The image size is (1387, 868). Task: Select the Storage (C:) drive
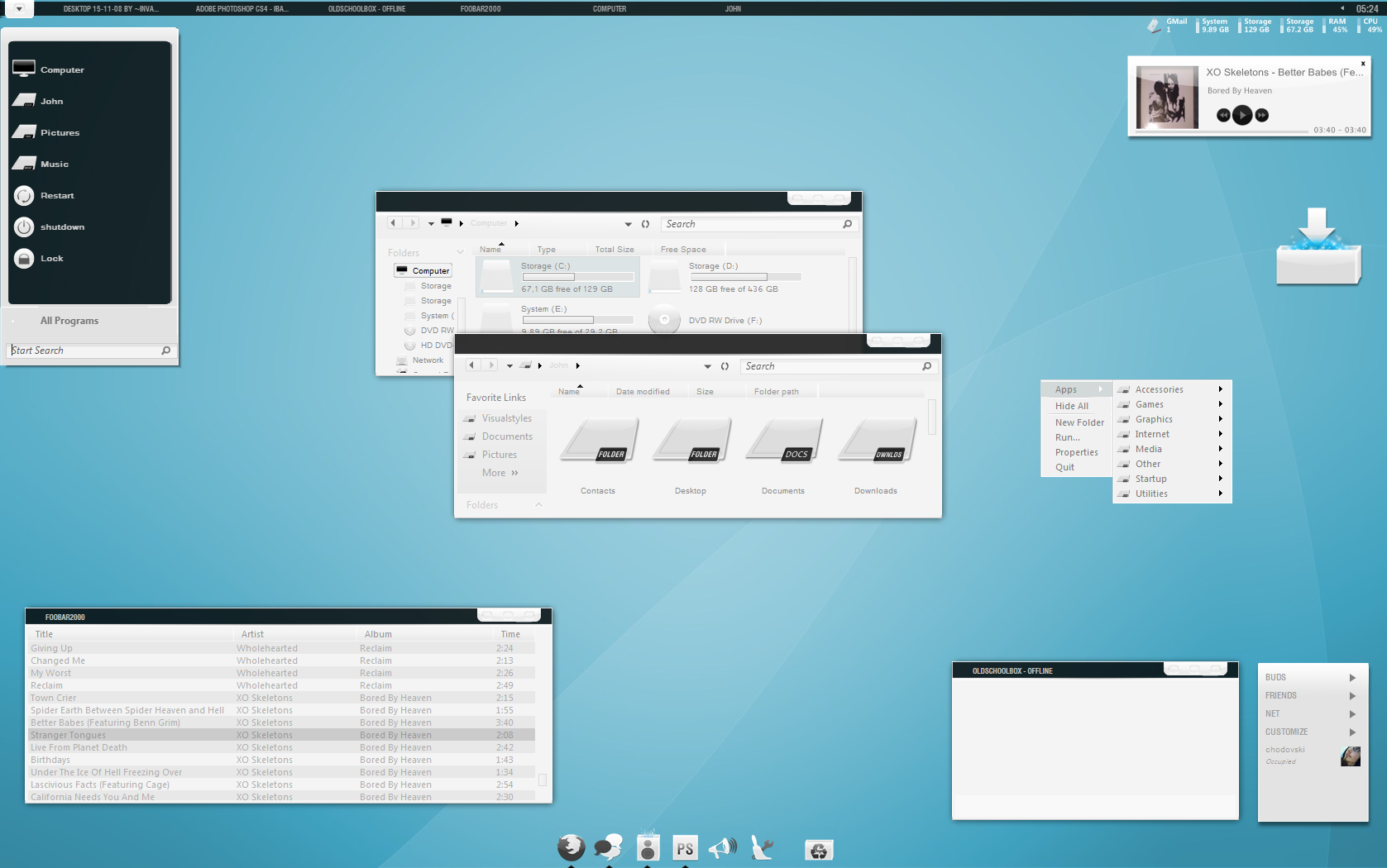tap(557, 277)
